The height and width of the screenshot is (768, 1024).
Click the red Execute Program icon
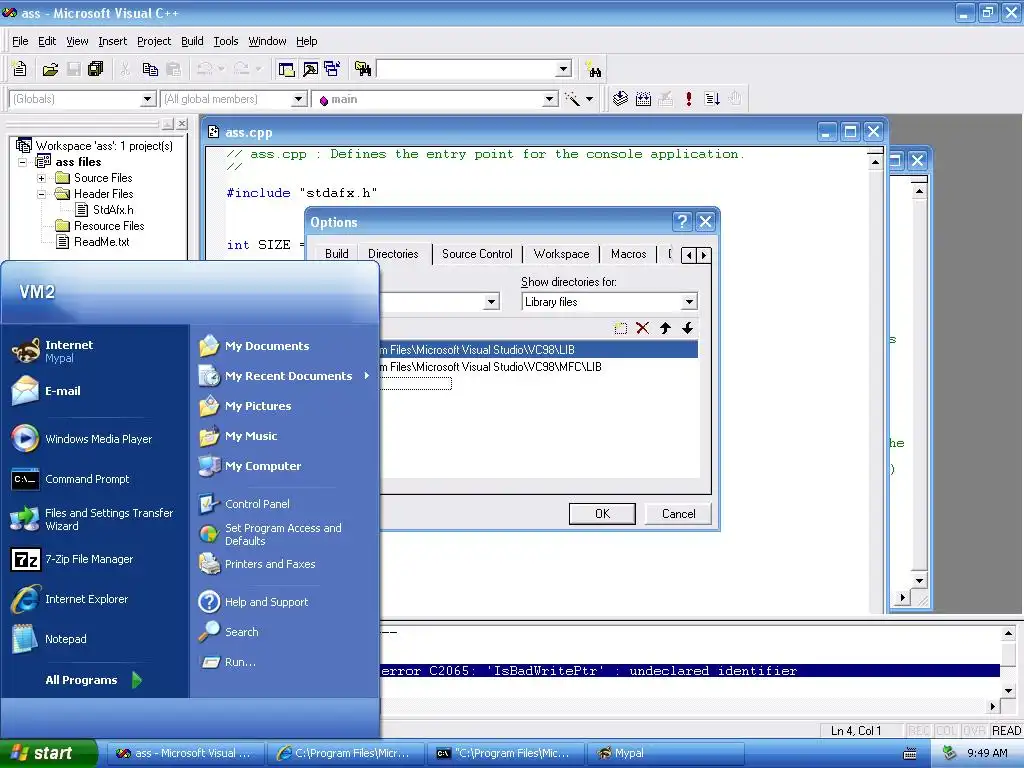688,99
